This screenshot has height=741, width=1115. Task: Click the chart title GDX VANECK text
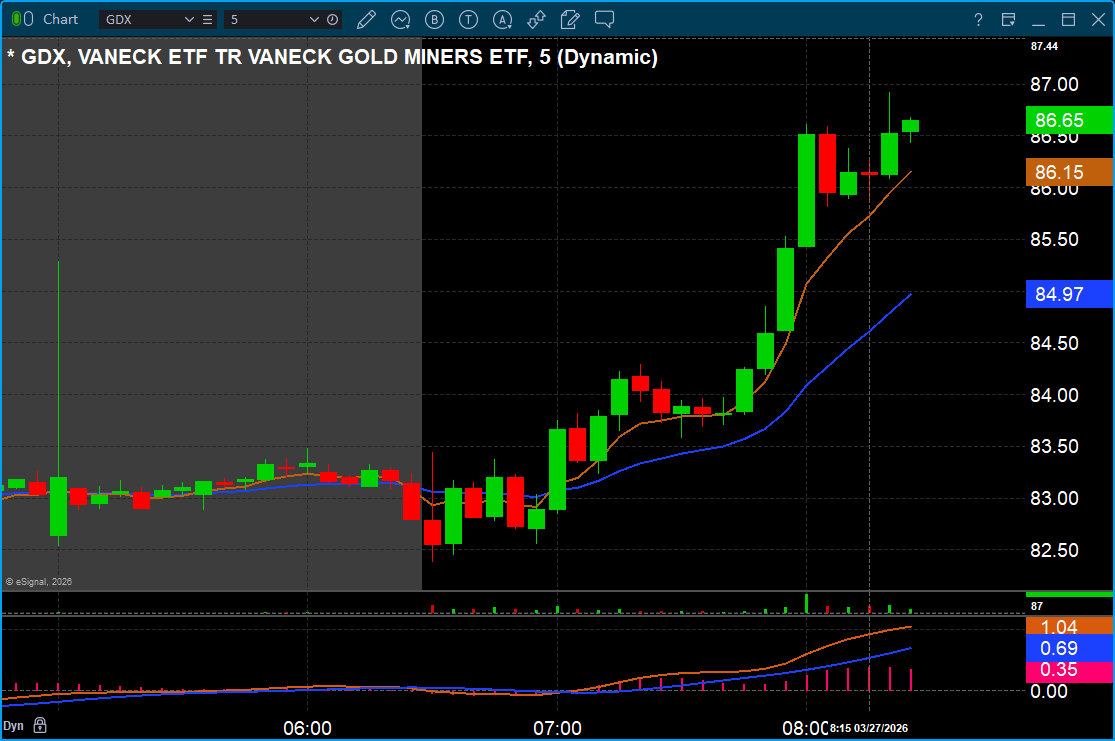point(332,57)
